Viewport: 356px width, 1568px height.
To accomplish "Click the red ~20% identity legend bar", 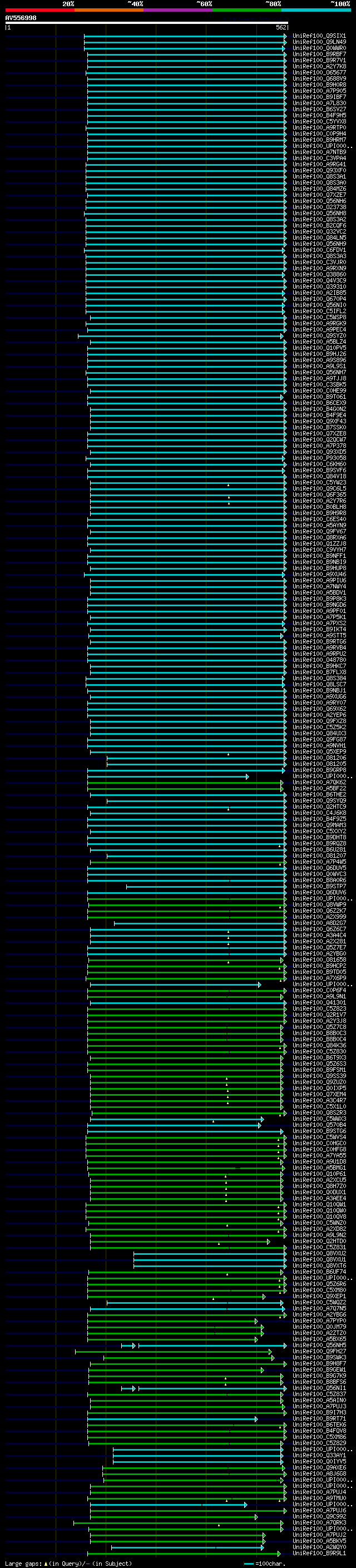I will click(x=39, y=10).
